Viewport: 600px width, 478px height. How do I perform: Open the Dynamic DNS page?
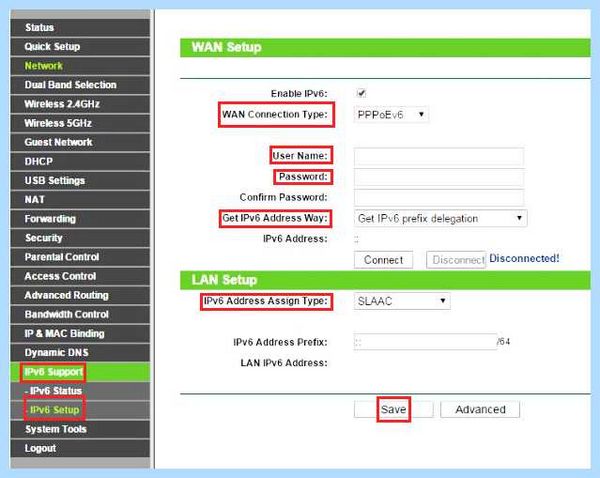click(x=80, y=353)
